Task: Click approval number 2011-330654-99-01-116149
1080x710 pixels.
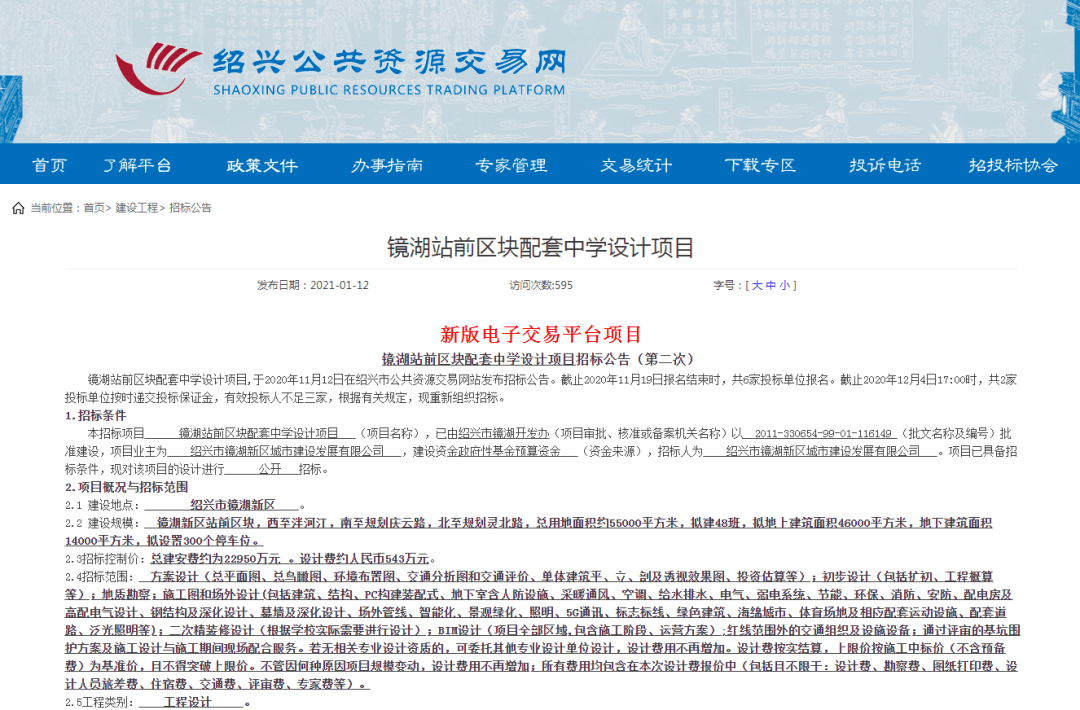Action: coord(823,434)
